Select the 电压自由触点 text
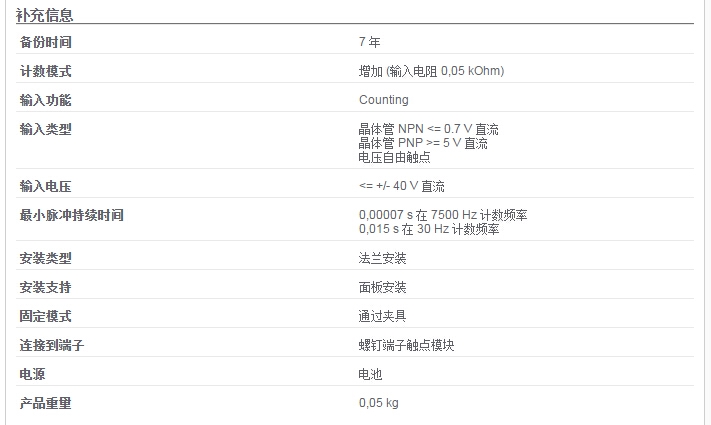711x425 pixels. coord(394,157)
